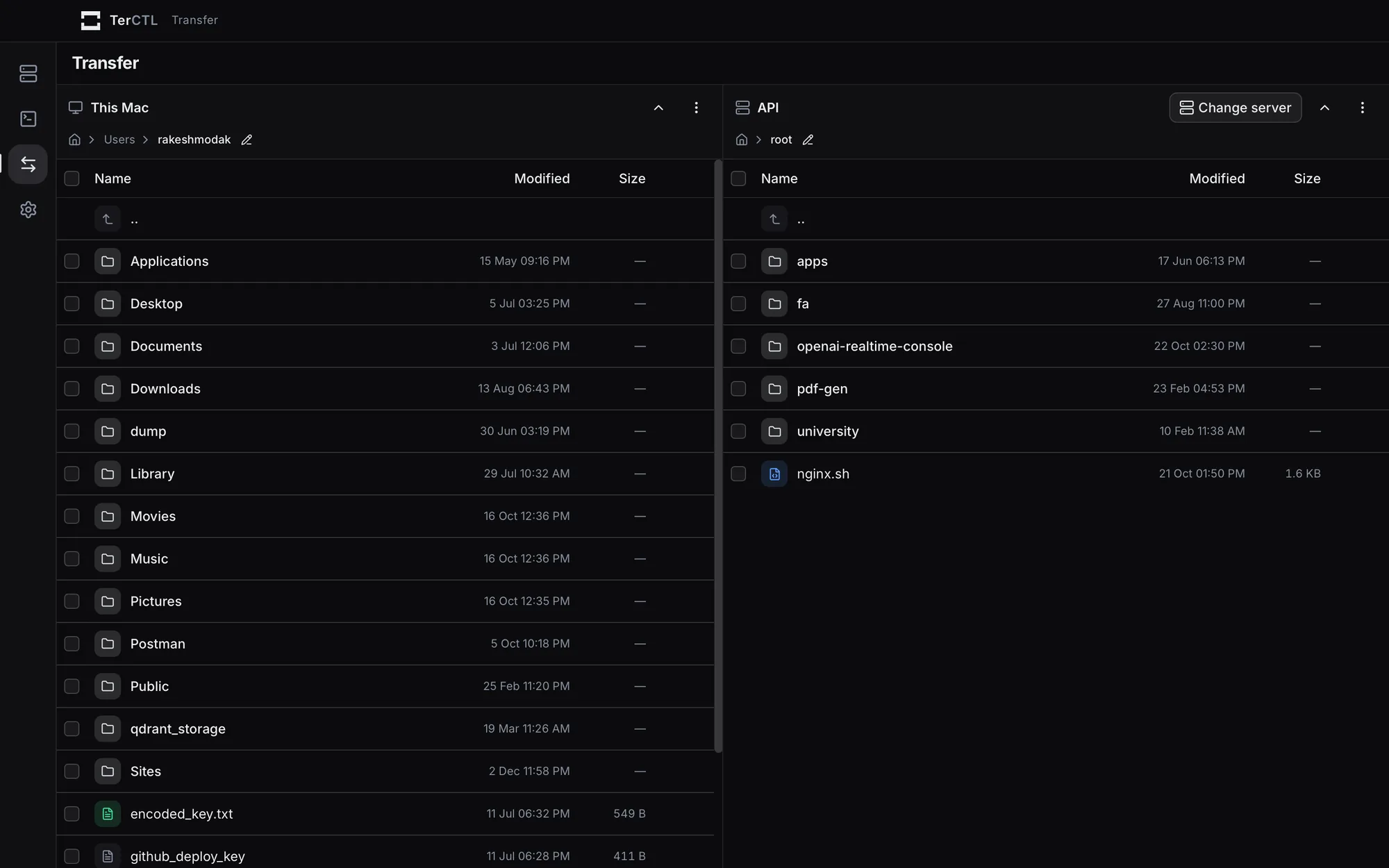Click the Change server button

tap(1236, 108)
